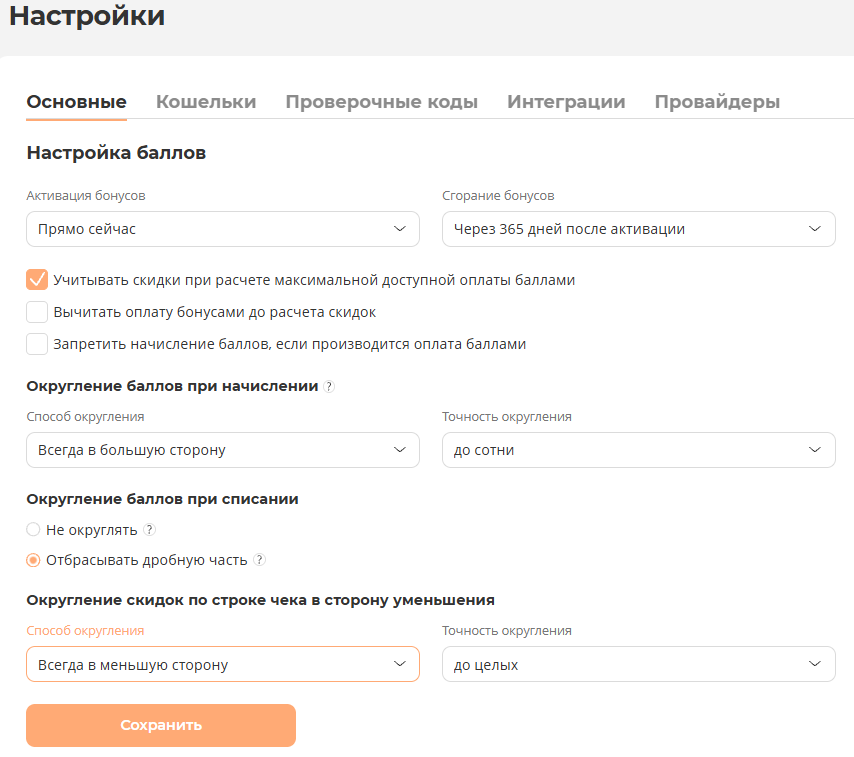Switch to the 'Провайдеры' tab

click(x=717, y=102)
